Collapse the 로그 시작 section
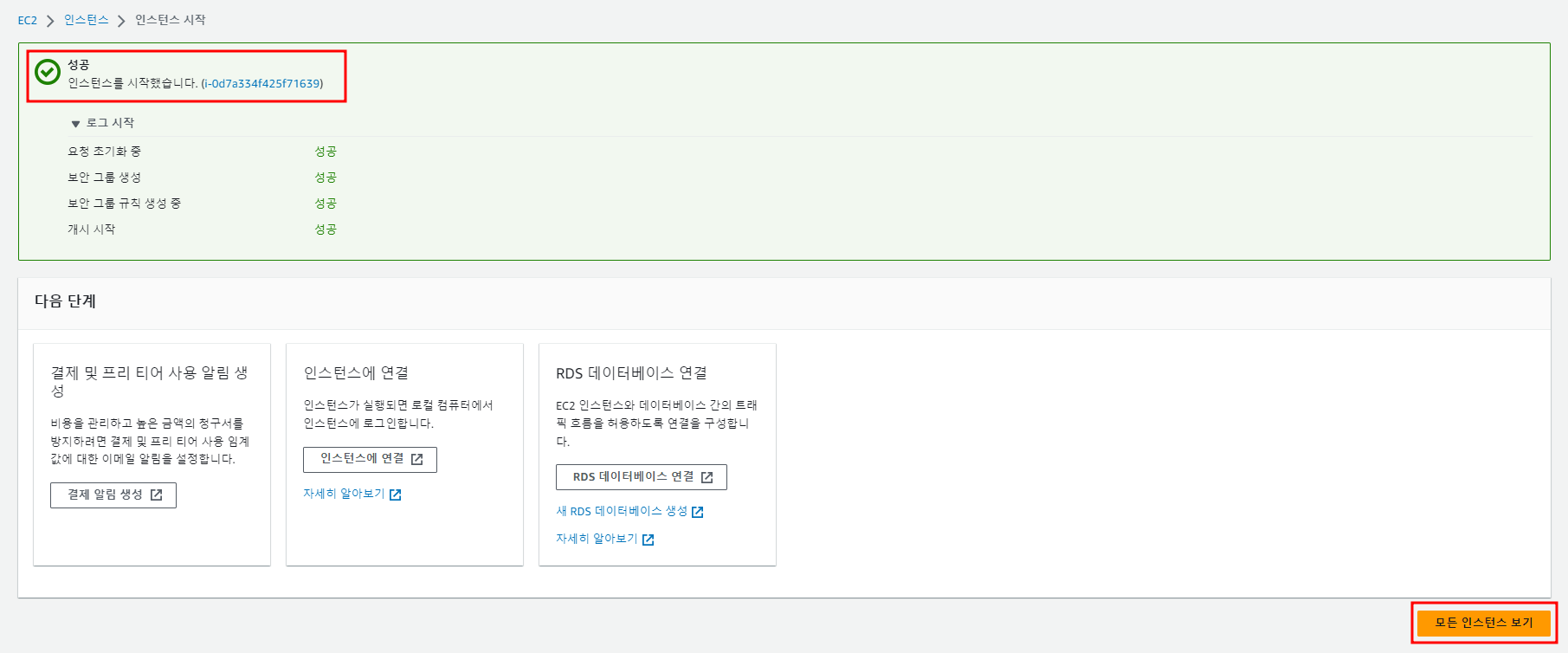Screen dimensions: 1568x653 (102, 123)
